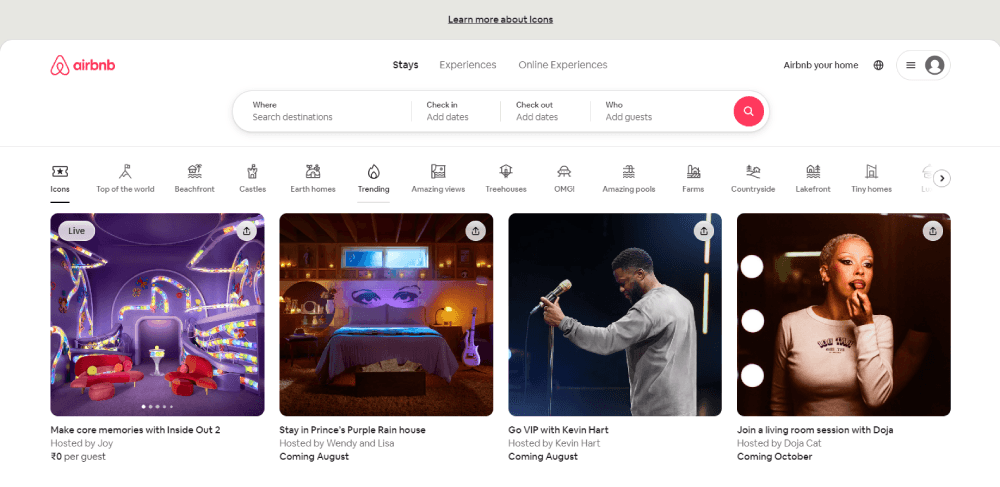Viewport: 1000px width, 487px height.
Task: Click the Where search destinations field
Action: pos(322,111)
